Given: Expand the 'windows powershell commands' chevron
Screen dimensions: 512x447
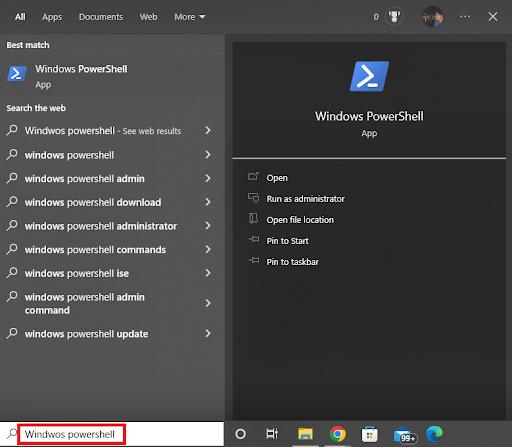Looking at the screenshot, I should 208,249.
